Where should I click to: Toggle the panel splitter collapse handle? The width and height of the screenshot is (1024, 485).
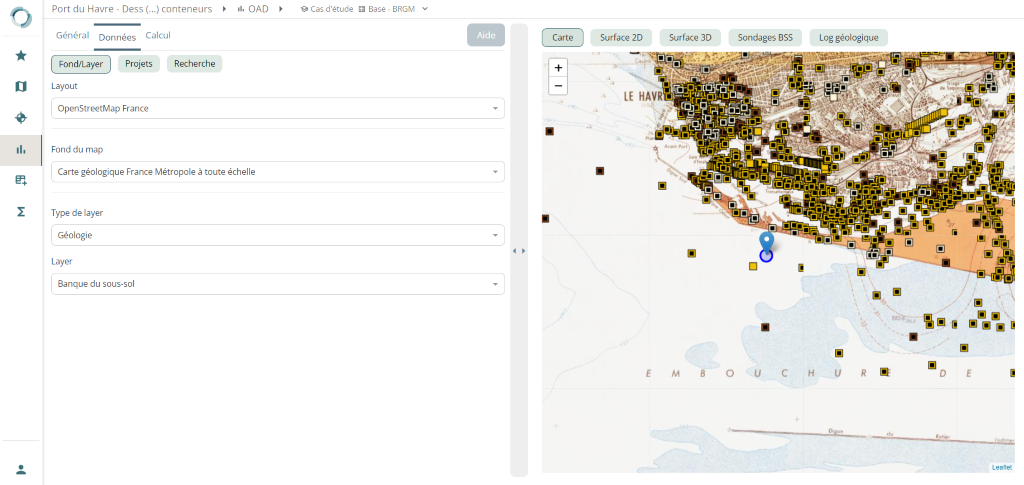[x=519, y=251]
